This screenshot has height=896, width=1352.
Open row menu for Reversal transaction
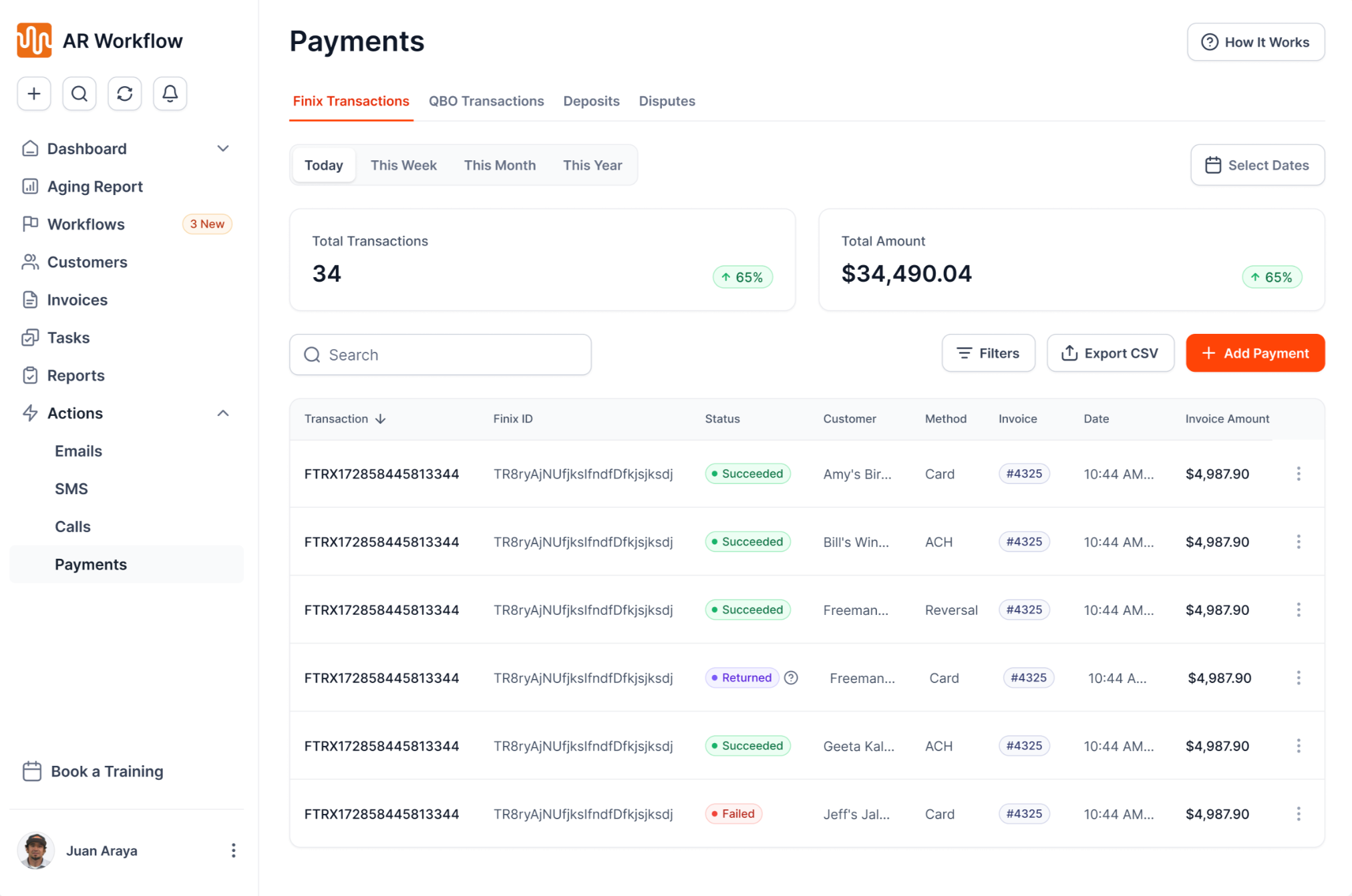point(1299,610)
